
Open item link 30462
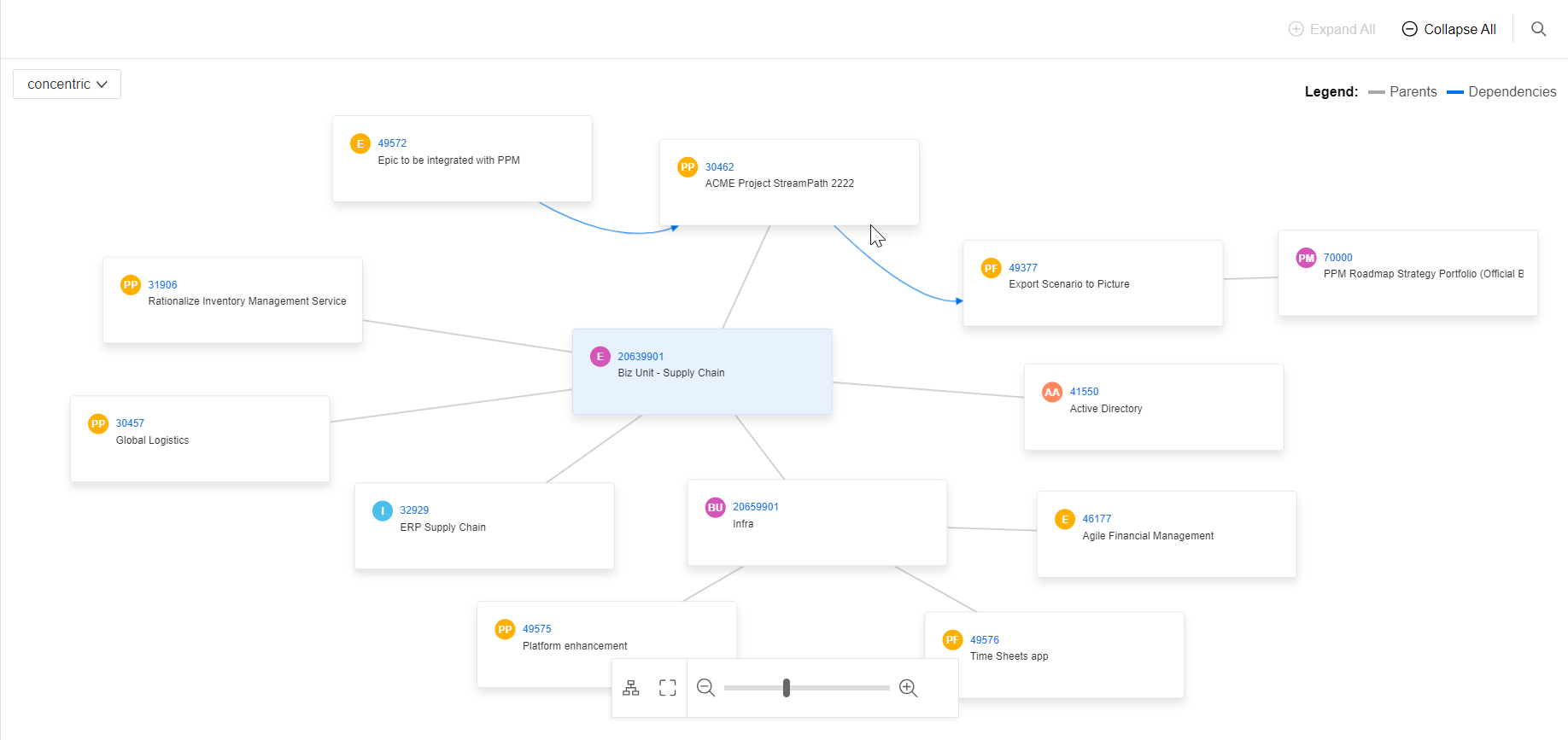pyautogui.click(x=719, y=167)
